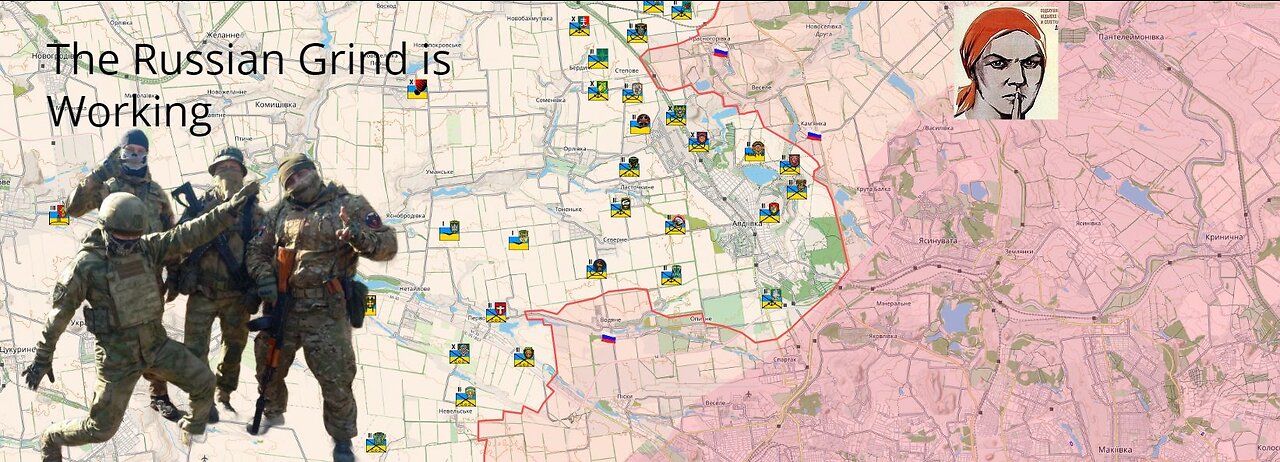Select the unit marker with white shield near Первомайське

(496, 311)
